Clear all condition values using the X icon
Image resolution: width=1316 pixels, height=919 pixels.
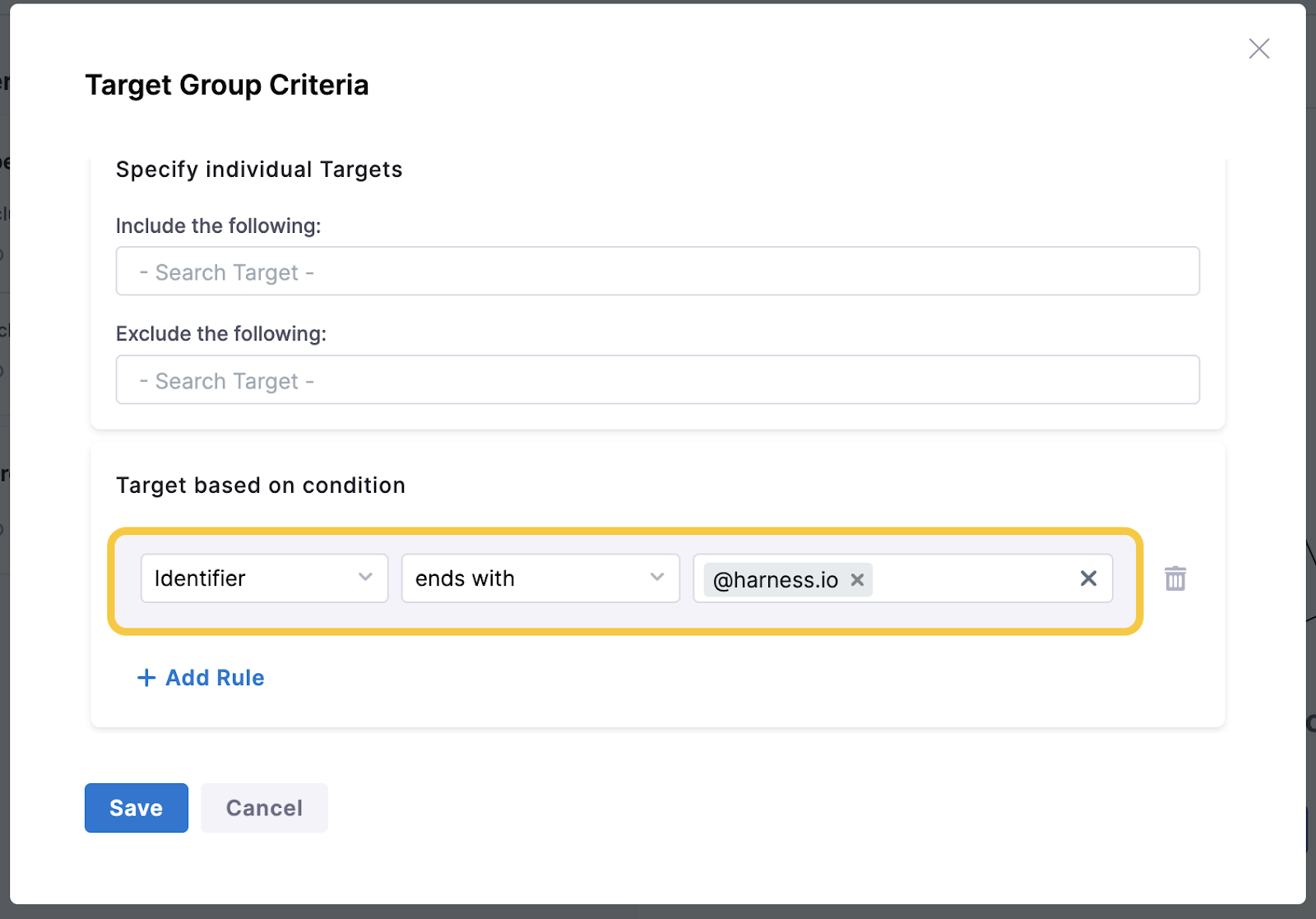(x=1088, y=578)
